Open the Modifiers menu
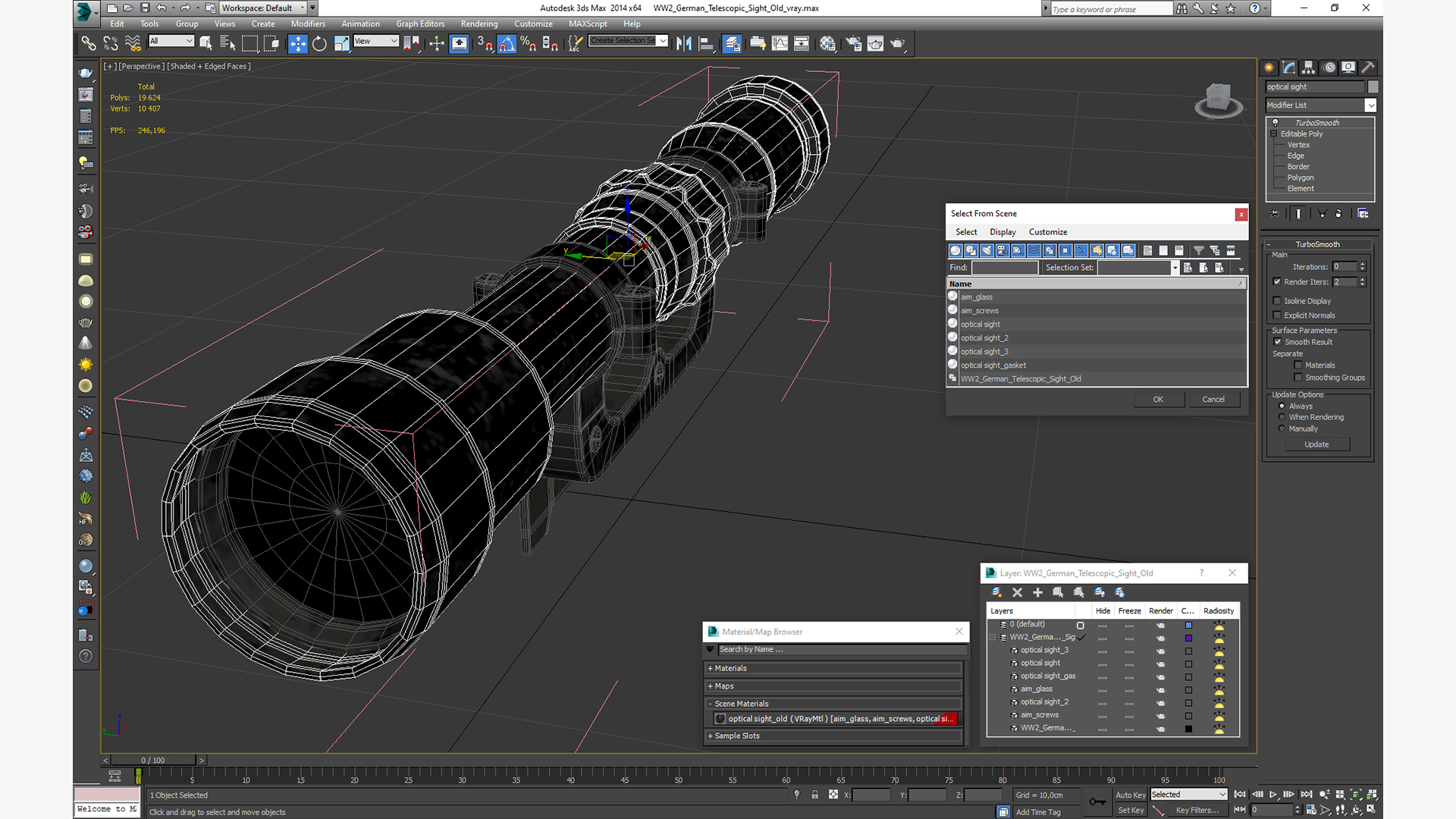The width and height of the screenshot is (1456, 819). (x=308, y=24)
